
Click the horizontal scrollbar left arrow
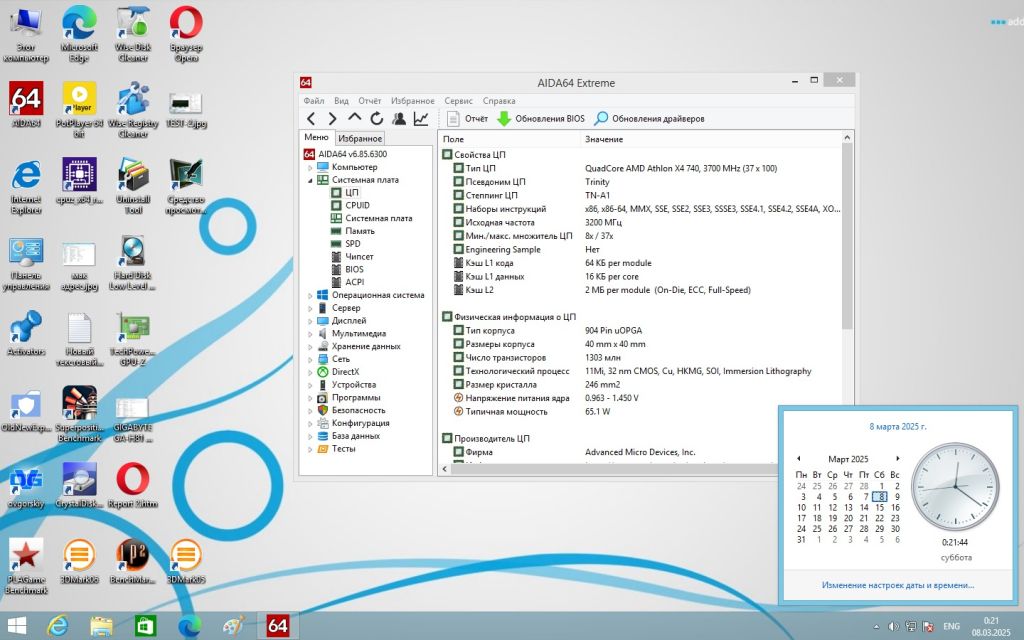point(445,469)
